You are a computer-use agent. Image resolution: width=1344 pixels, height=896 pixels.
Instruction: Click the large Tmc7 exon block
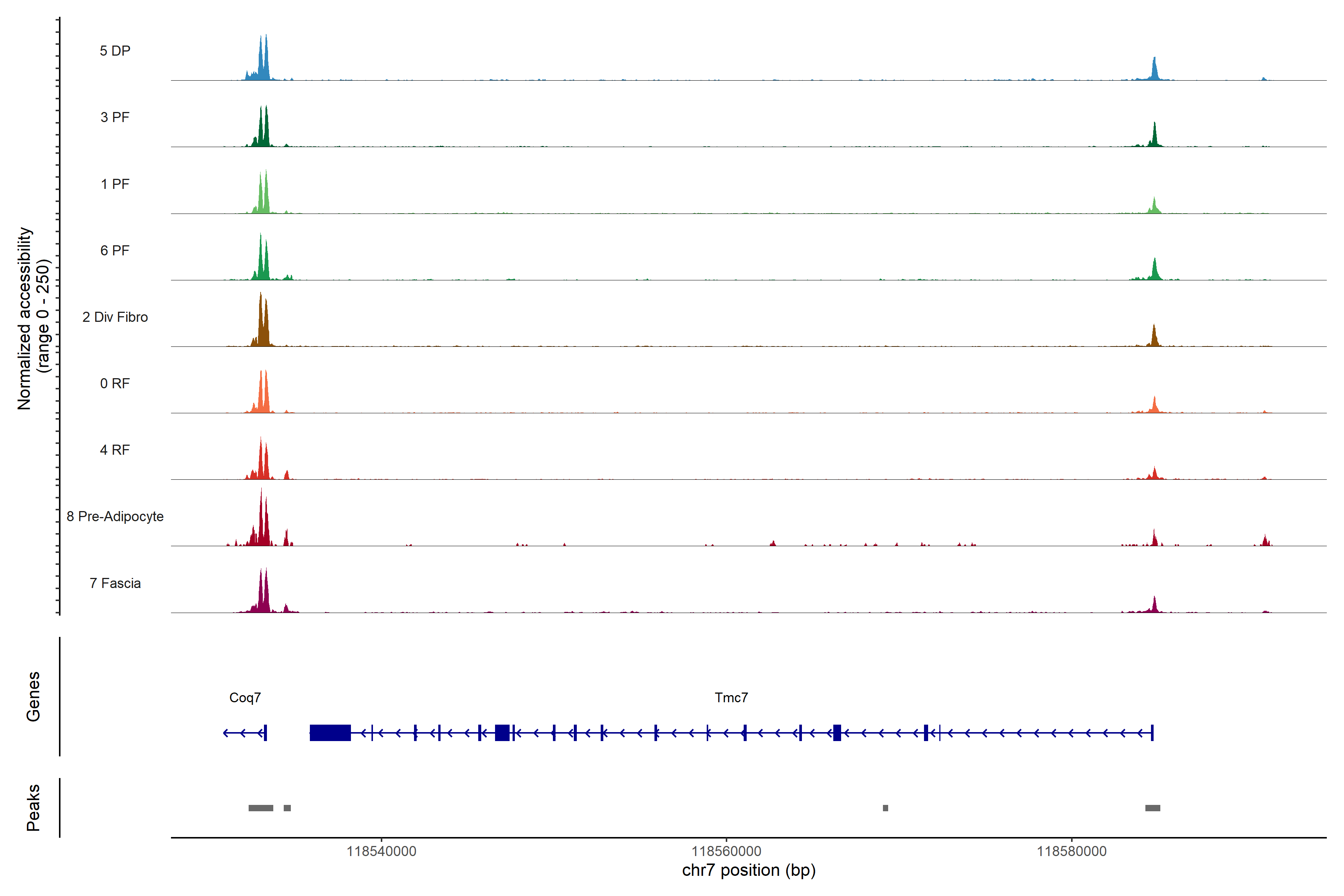pos(330,732)
